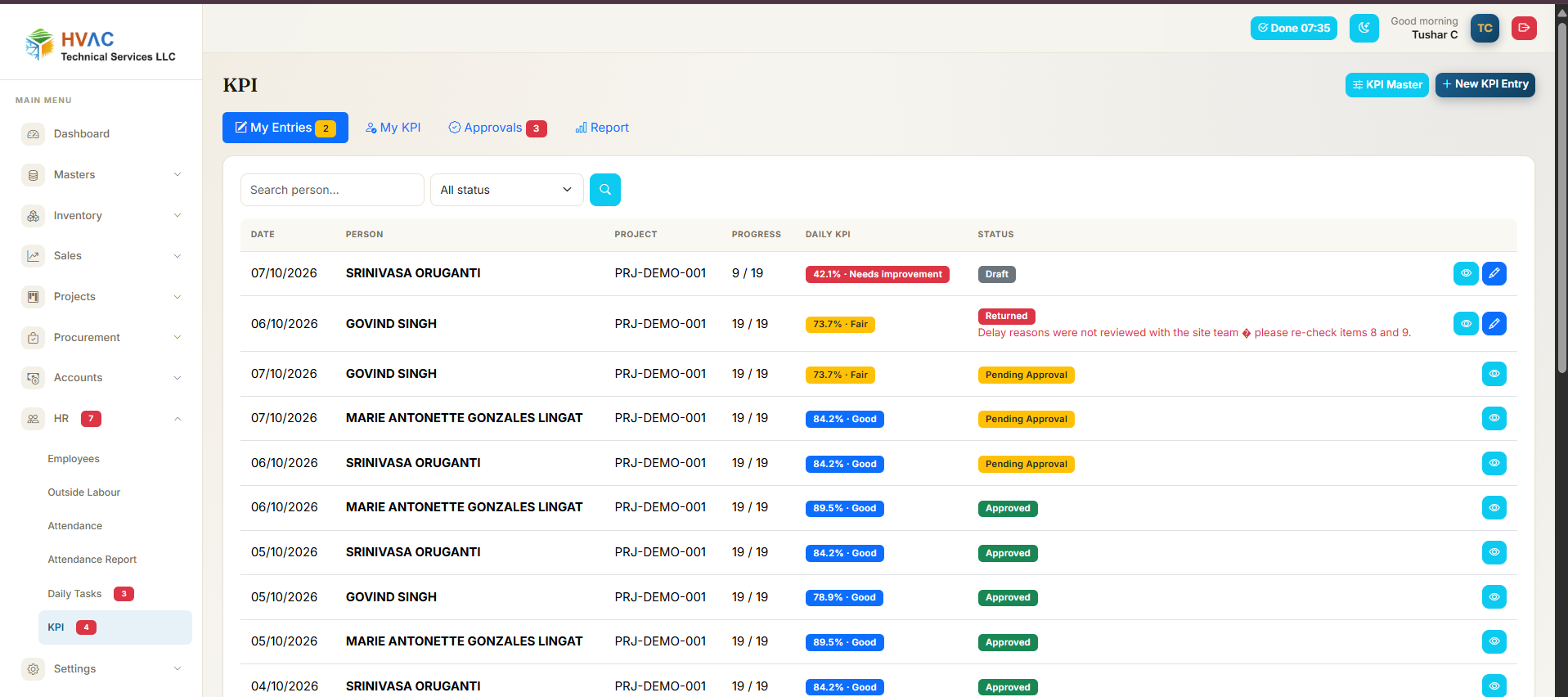Screen dimensions: 1568x697
Task: Open the Report tab
Action: tap(602, 128)
